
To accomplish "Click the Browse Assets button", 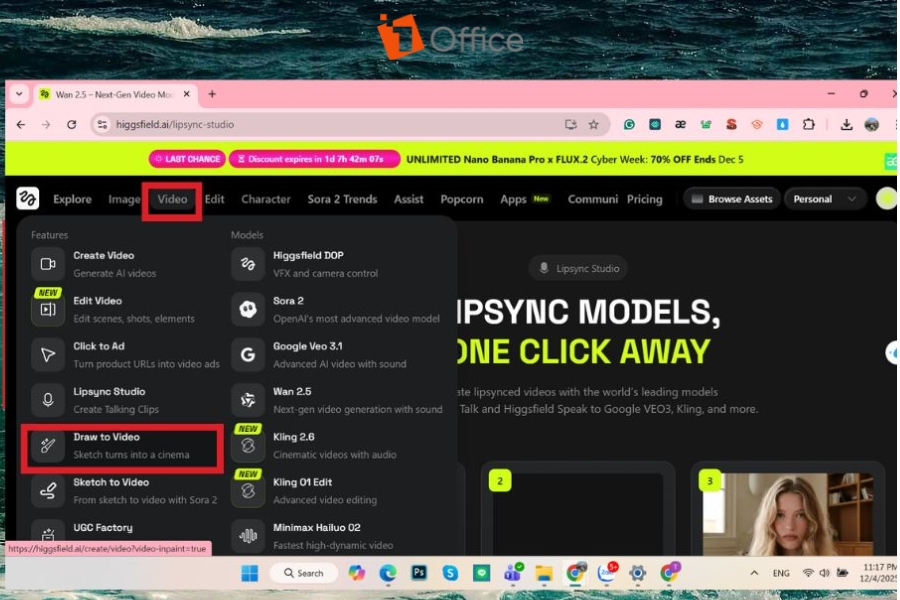I will 732,199.
